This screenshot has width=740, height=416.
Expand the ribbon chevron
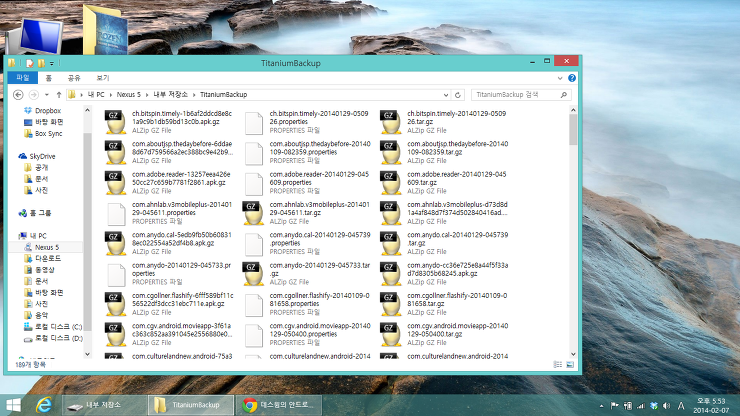(x=560, y=78)
